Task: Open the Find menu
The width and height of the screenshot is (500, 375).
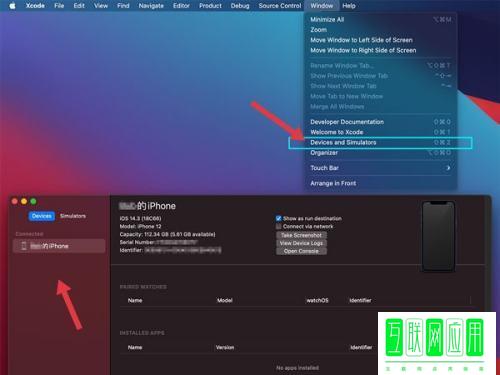Action: 123,6
